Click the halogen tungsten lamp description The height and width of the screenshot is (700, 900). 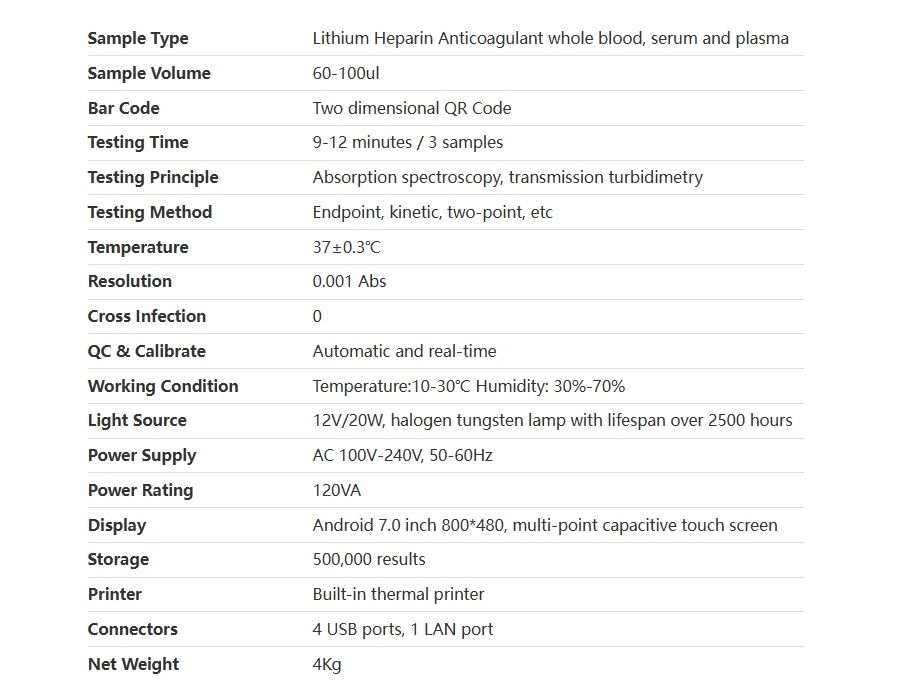click(552, 420)
